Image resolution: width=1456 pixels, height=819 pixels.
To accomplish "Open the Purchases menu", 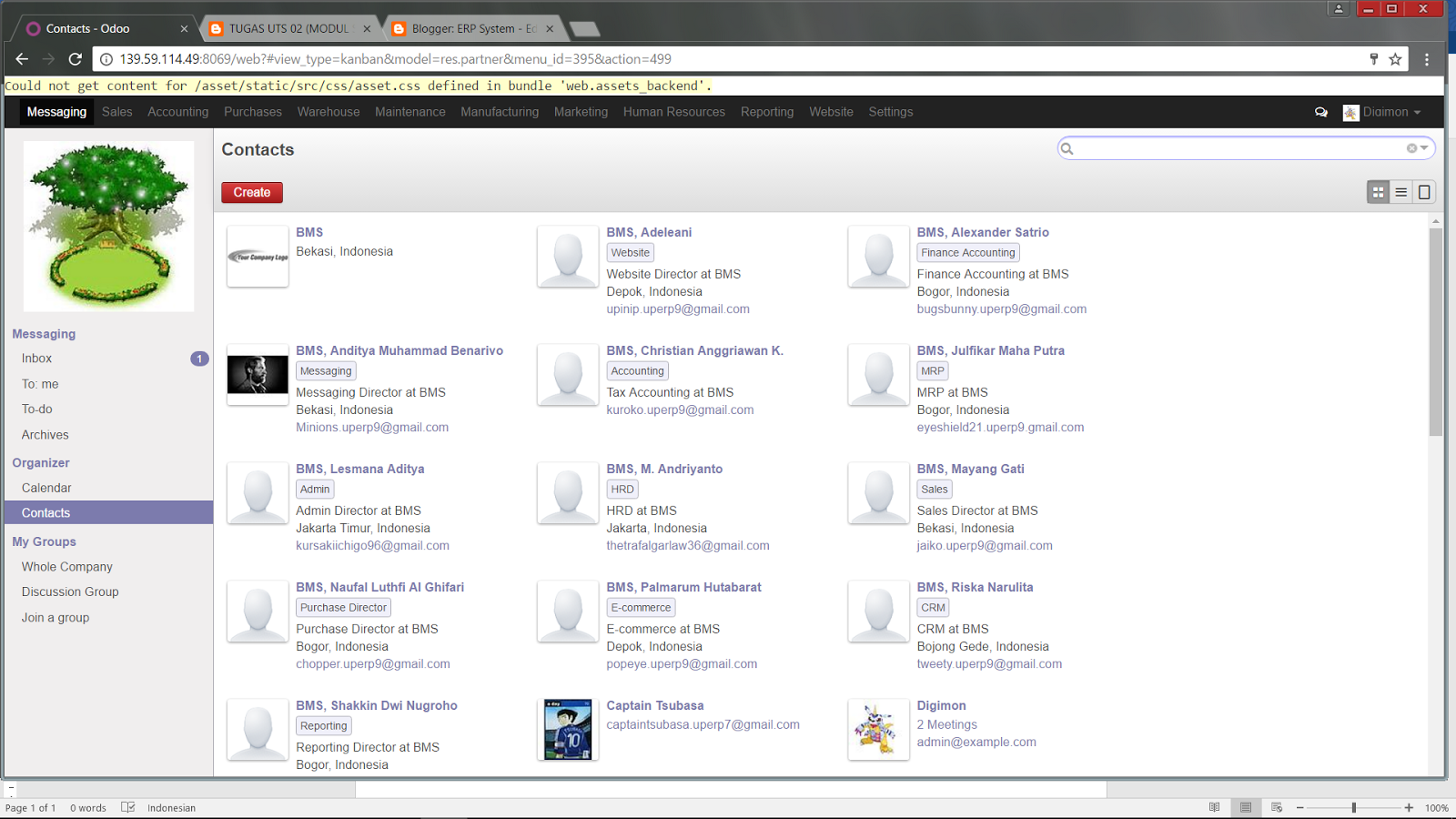I will [x=253, y=112].
